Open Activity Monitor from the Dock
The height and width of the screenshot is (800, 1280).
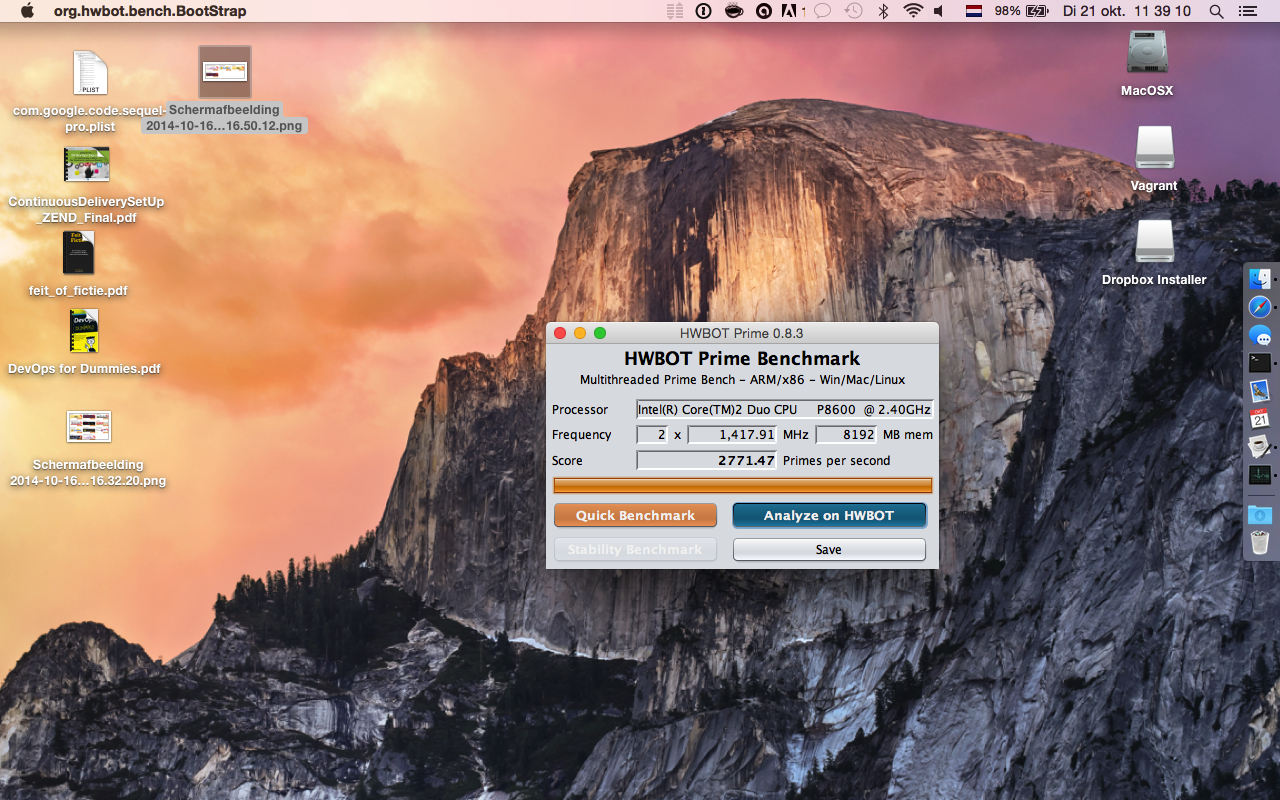click(1260, 475)
